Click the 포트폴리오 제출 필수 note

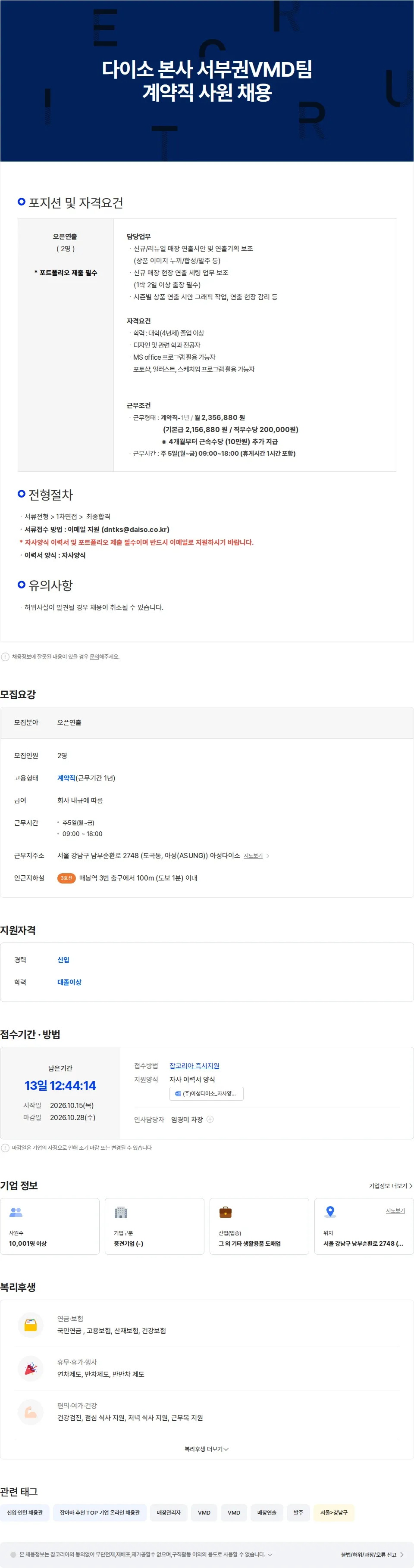pyautogui.click(x=66, y=273)
